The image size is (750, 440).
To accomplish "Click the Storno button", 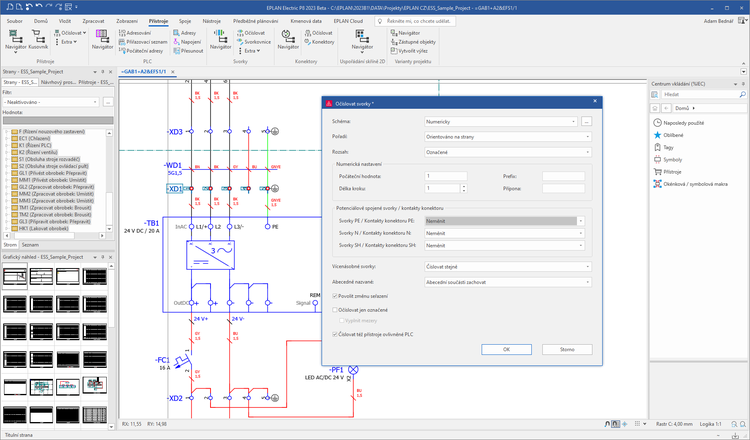I will pyautogui.click(x=566, y=349).
